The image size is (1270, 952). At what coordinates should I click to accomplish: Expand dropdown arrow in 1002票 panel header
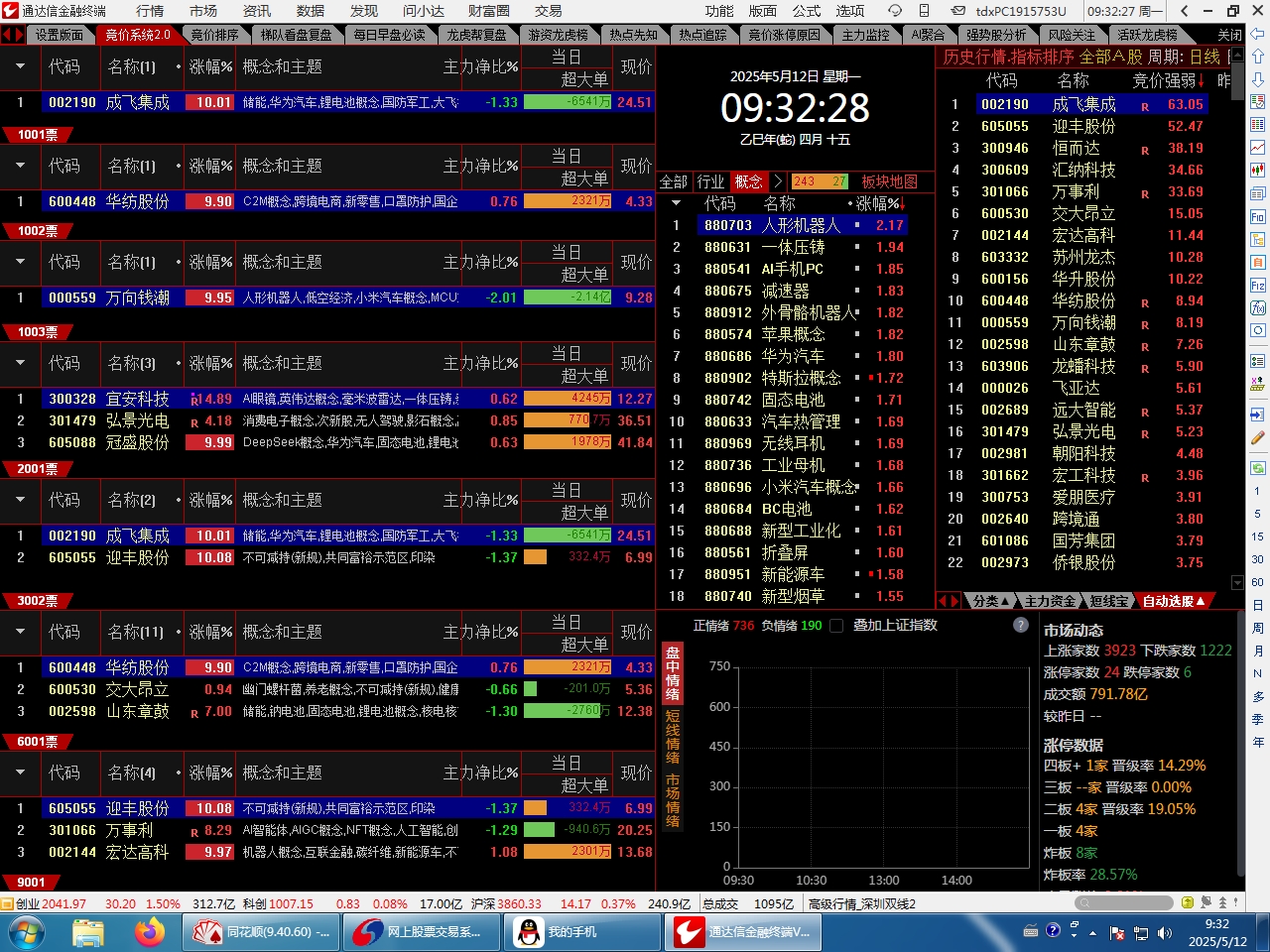tap(20, 166)
